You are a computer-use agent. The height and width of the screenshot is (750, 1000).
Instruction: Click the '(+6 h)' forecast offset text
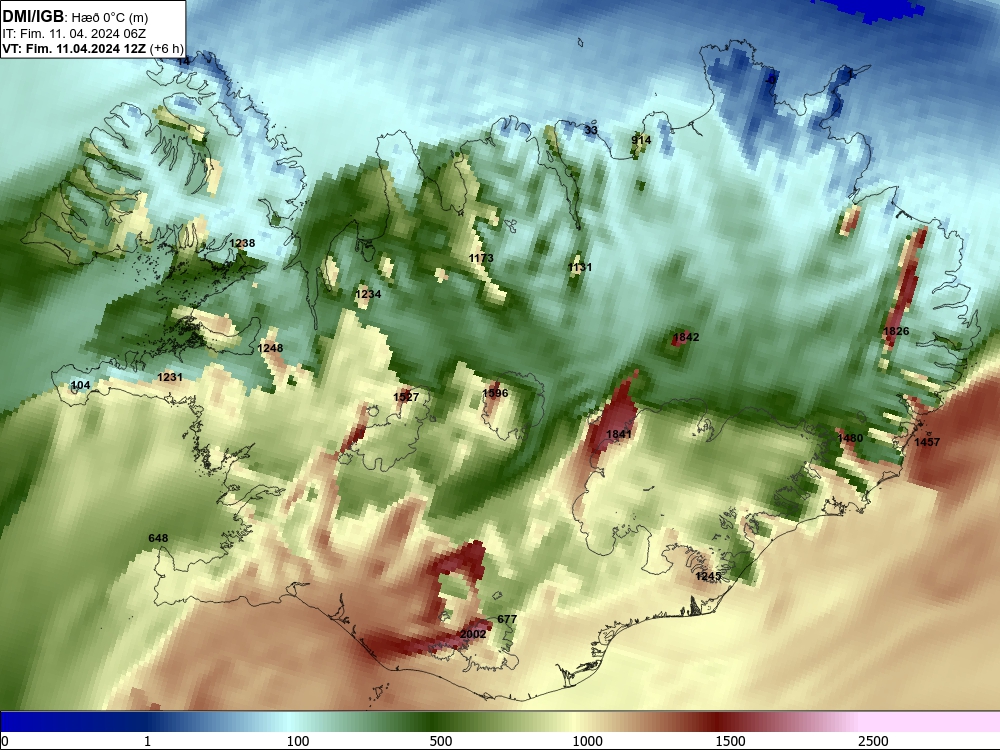[166, 49]
